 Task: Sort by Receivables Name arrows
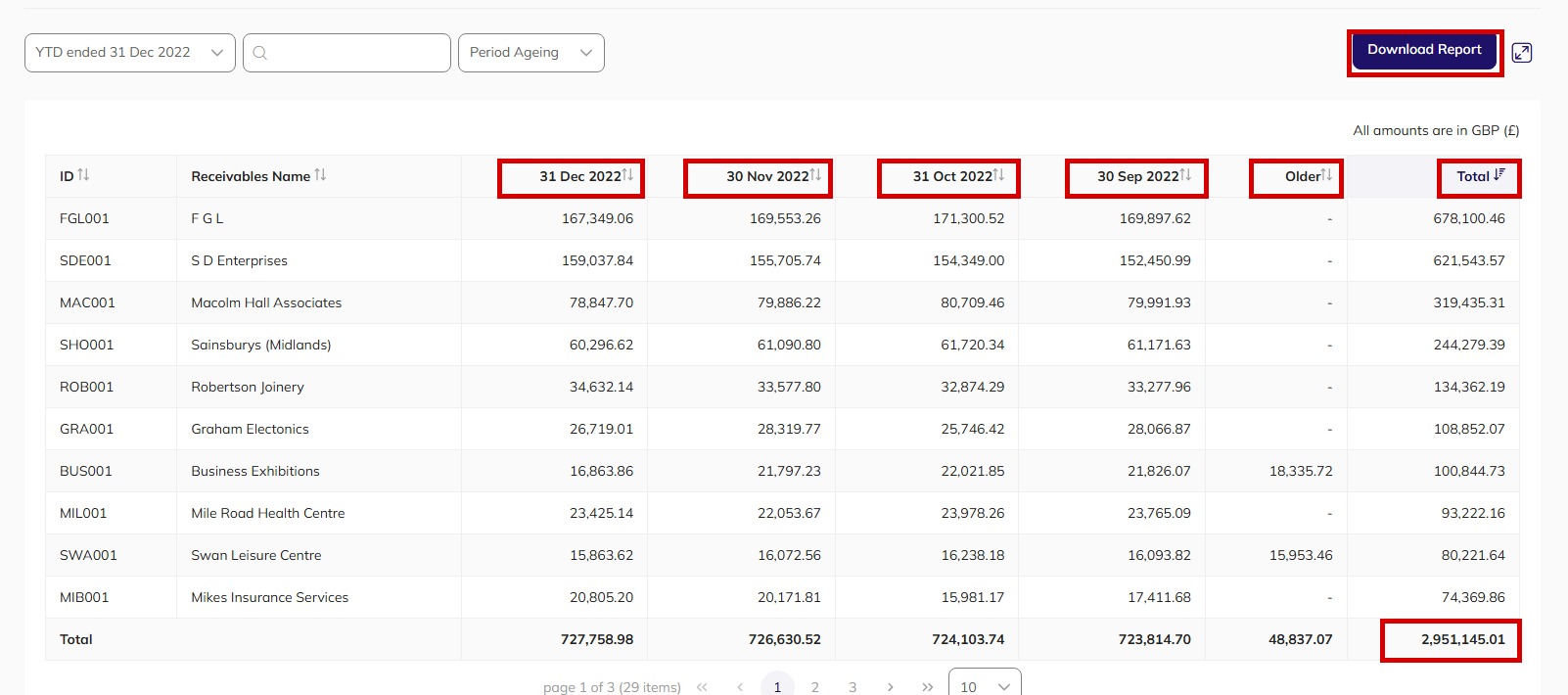[320, 175]
